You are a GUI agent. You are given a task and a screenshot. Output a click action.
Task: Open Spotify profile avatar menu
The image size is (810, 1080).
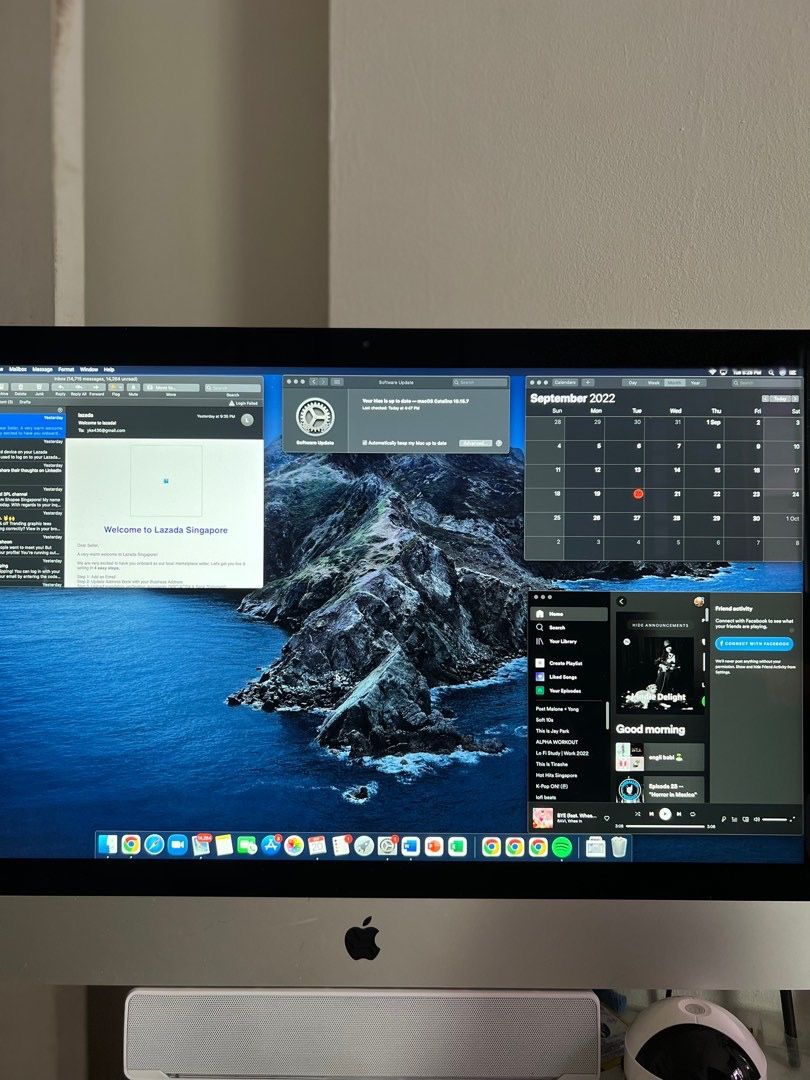point(699,601)
